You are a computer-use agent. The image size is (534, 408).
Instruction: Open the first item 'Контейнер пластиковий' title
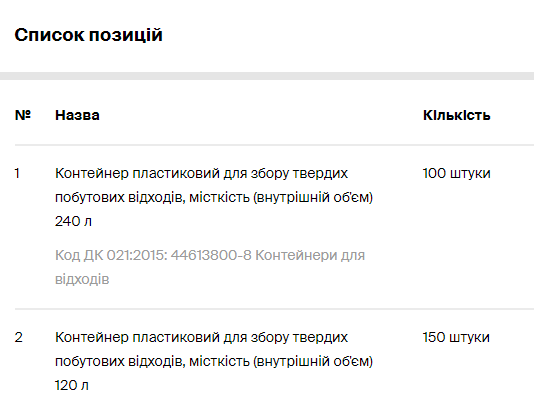(x=214, y=197)
